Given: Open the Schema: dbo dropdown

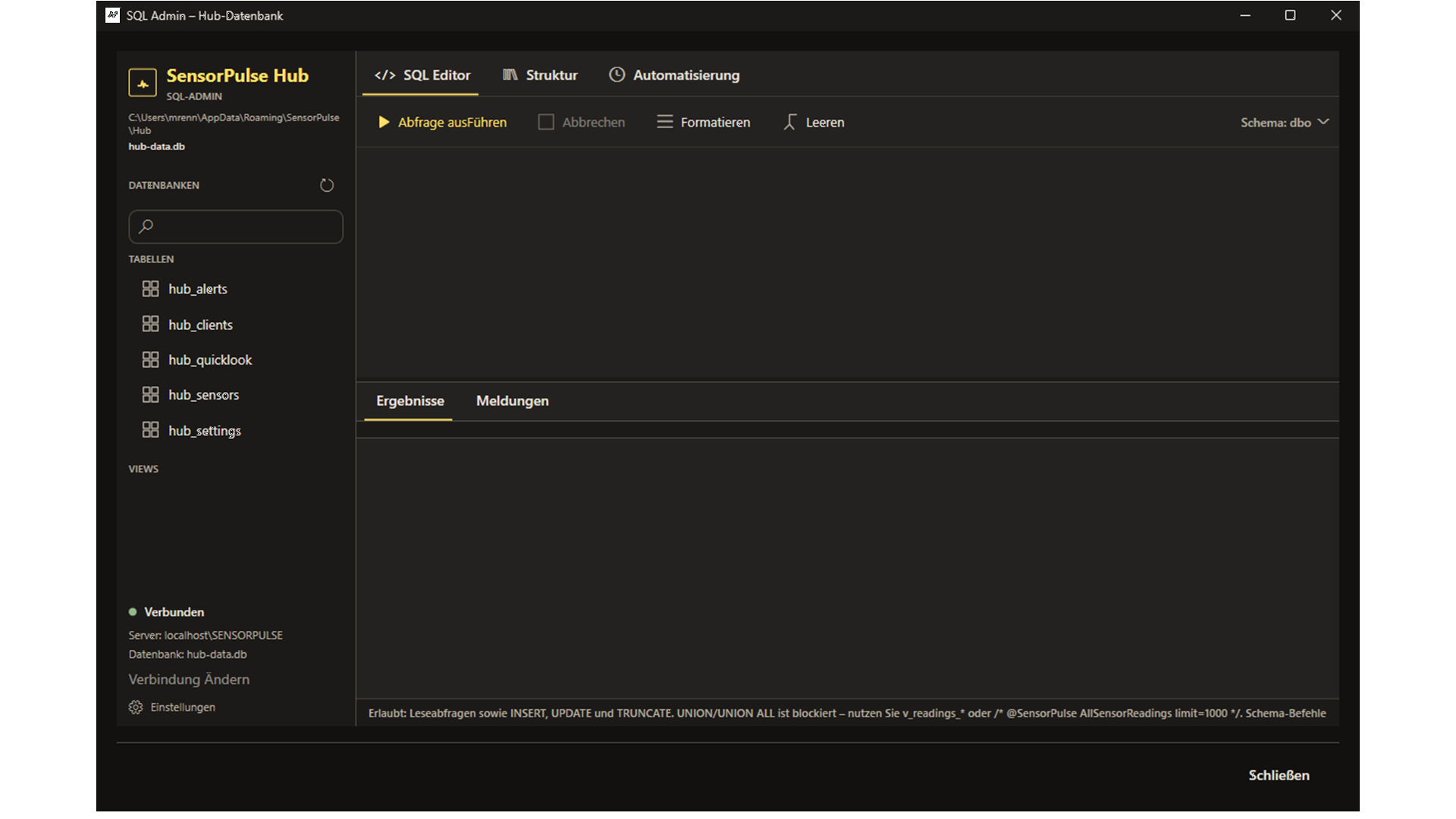Looking at the screenshot, I should (1285, 122).
